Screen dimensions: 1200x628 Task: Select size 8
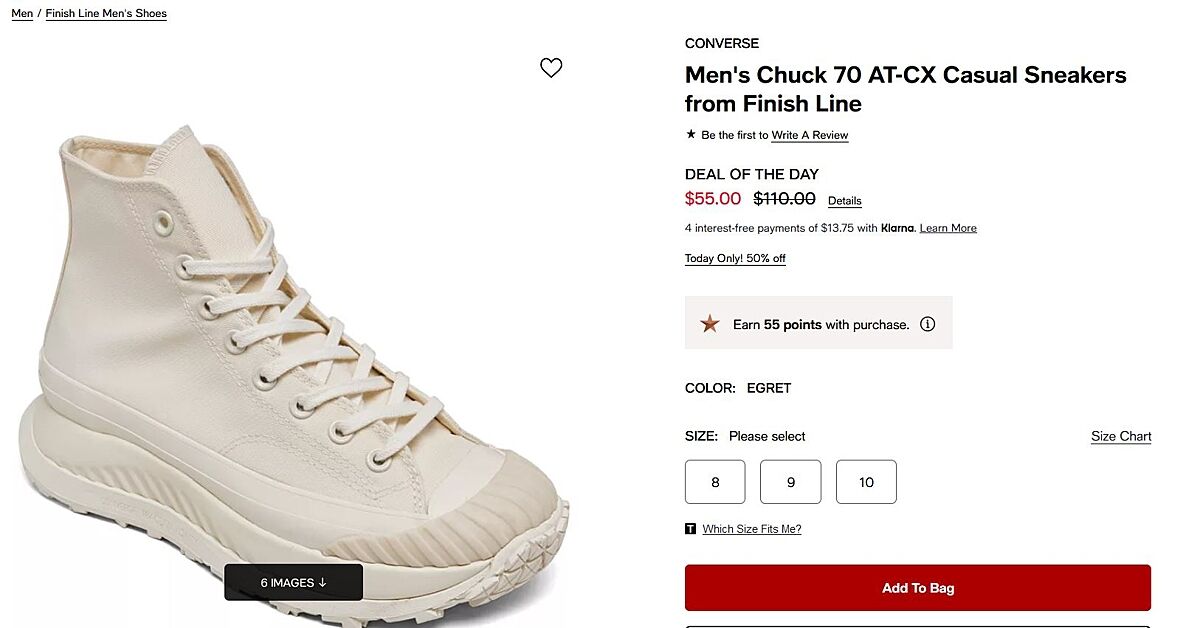[x=715, y=482]
